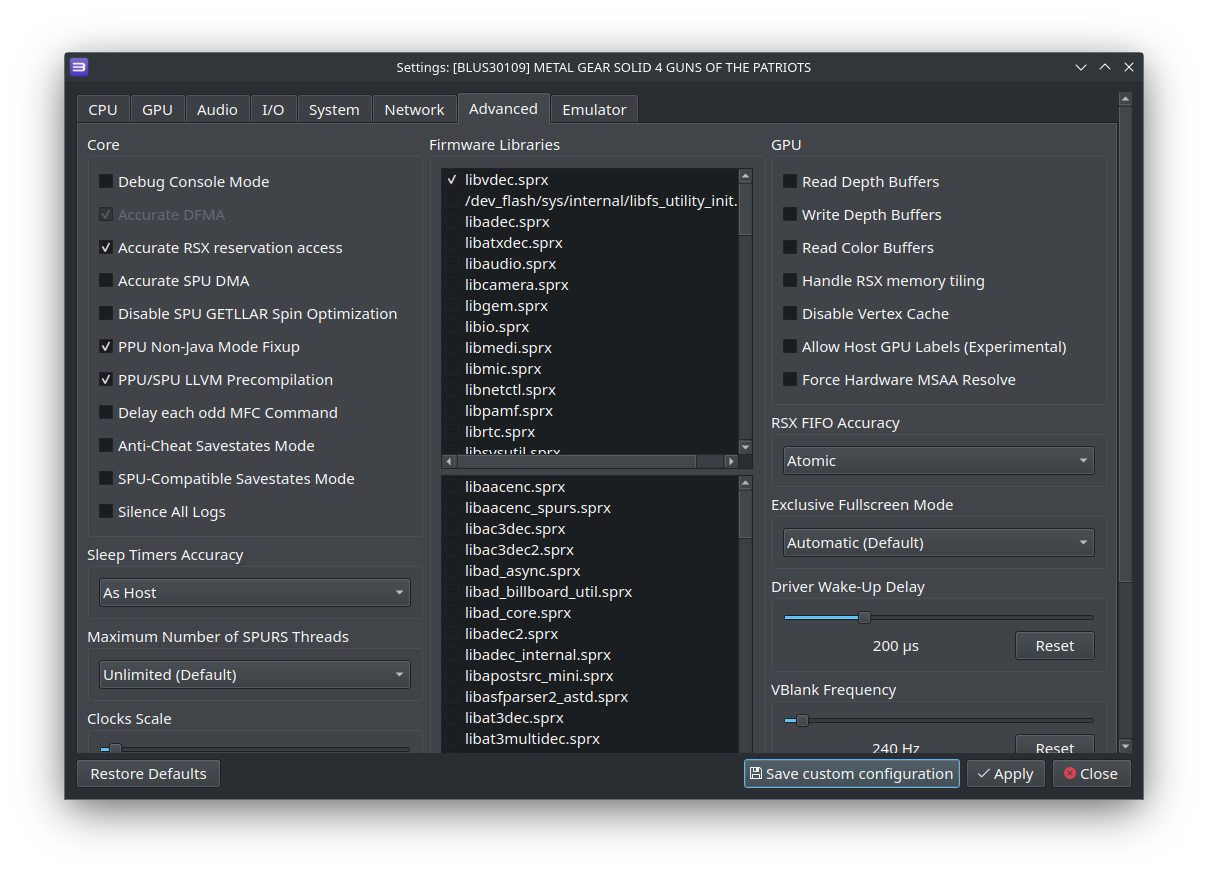Select libapostsrc_mini.sprx list row

tap(590, 676)
